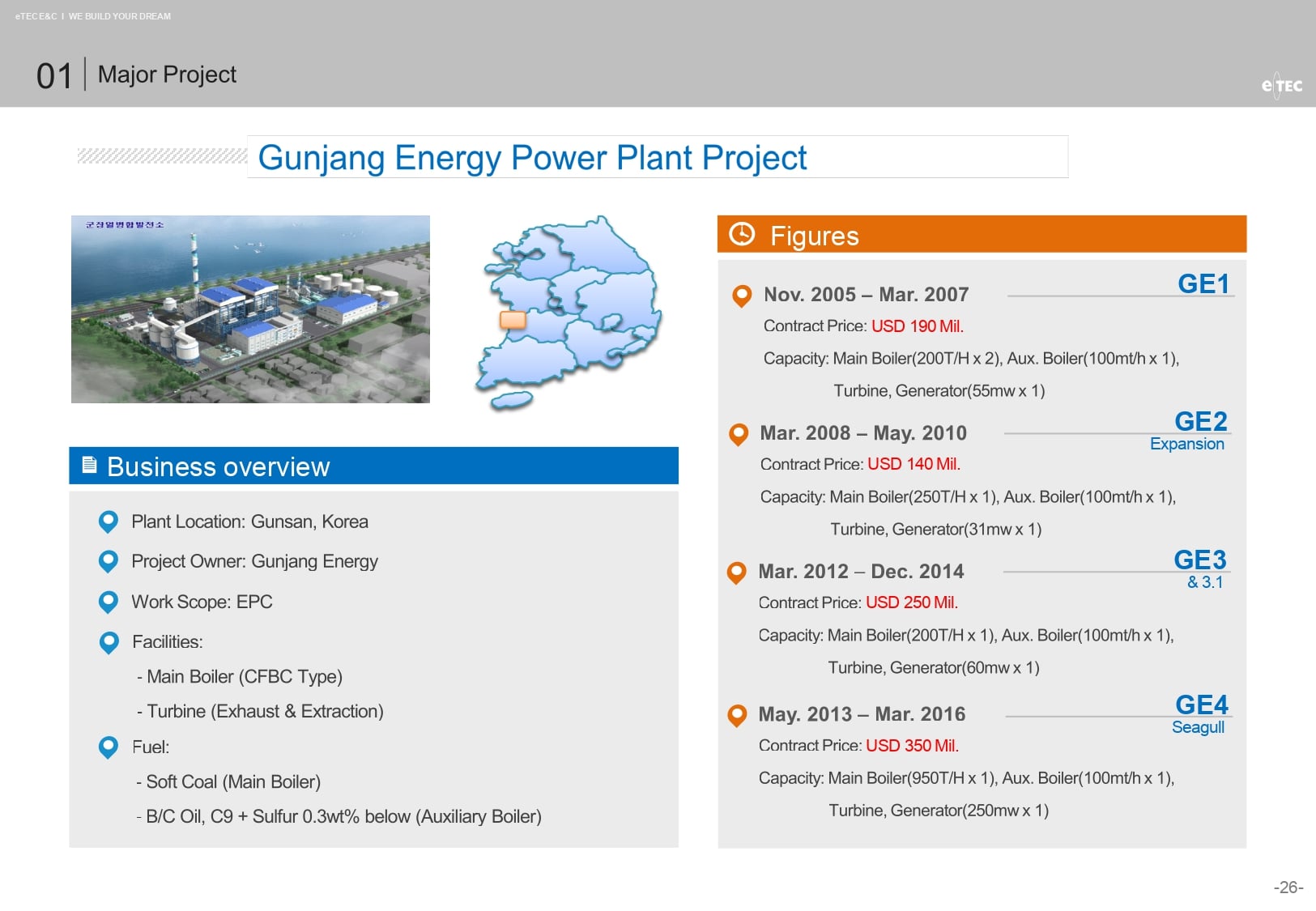
Task: Click capacity line with Main Boiler(950T/H x 1)
Action: coord(966,778)
